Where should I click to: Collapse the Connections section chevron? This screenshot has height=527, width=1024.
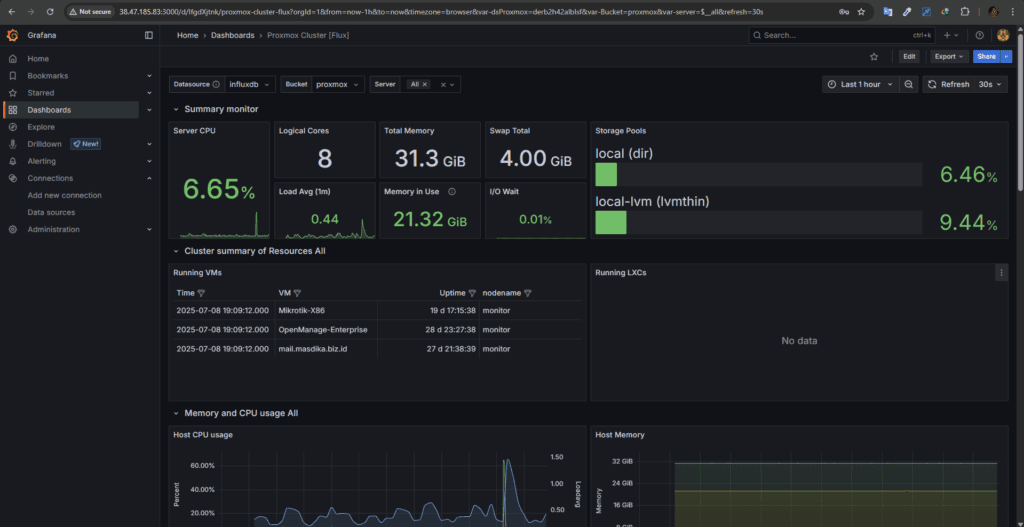click(150, 178)
